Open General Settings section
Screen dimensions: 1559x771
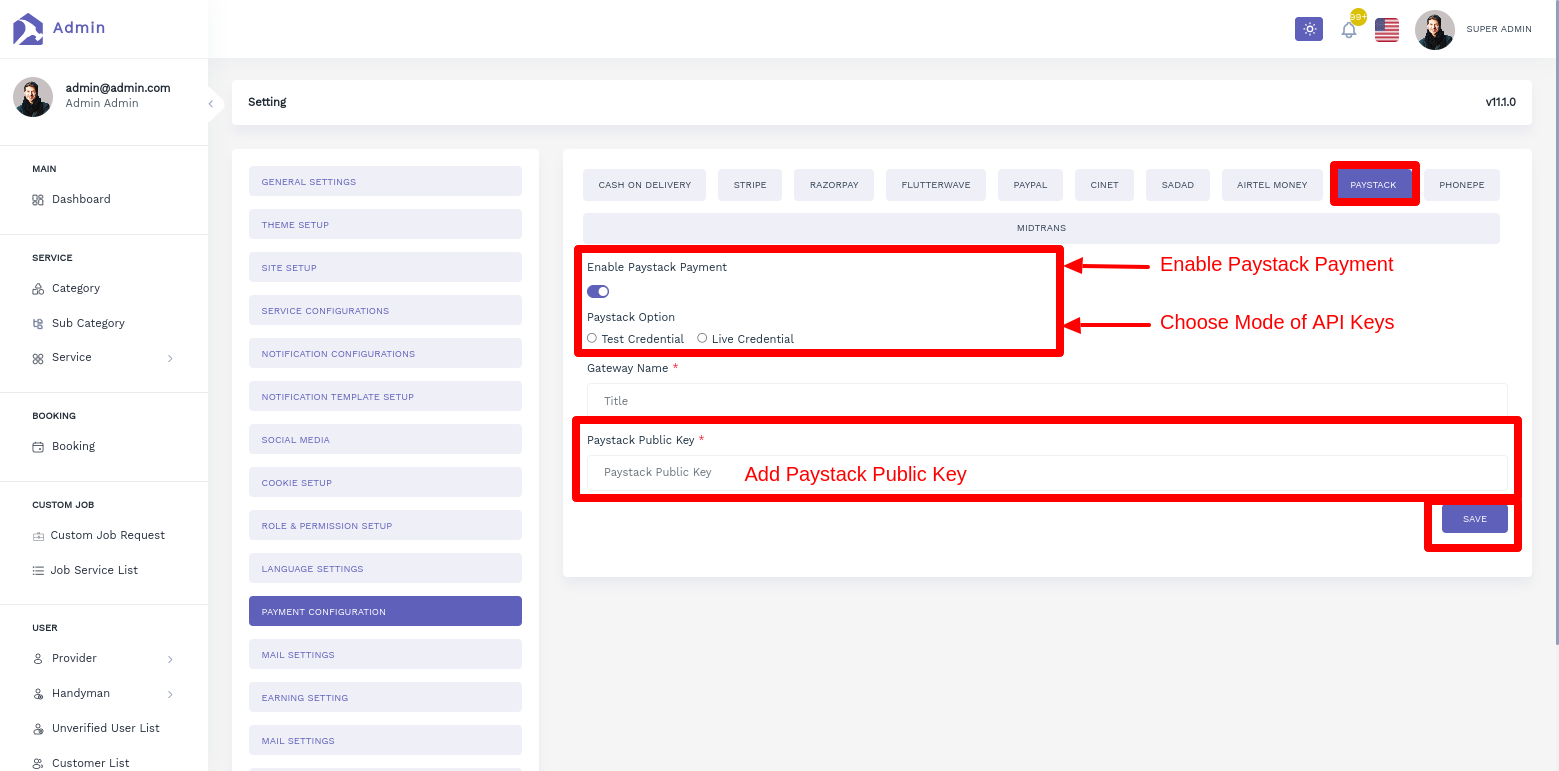point(385,181)
